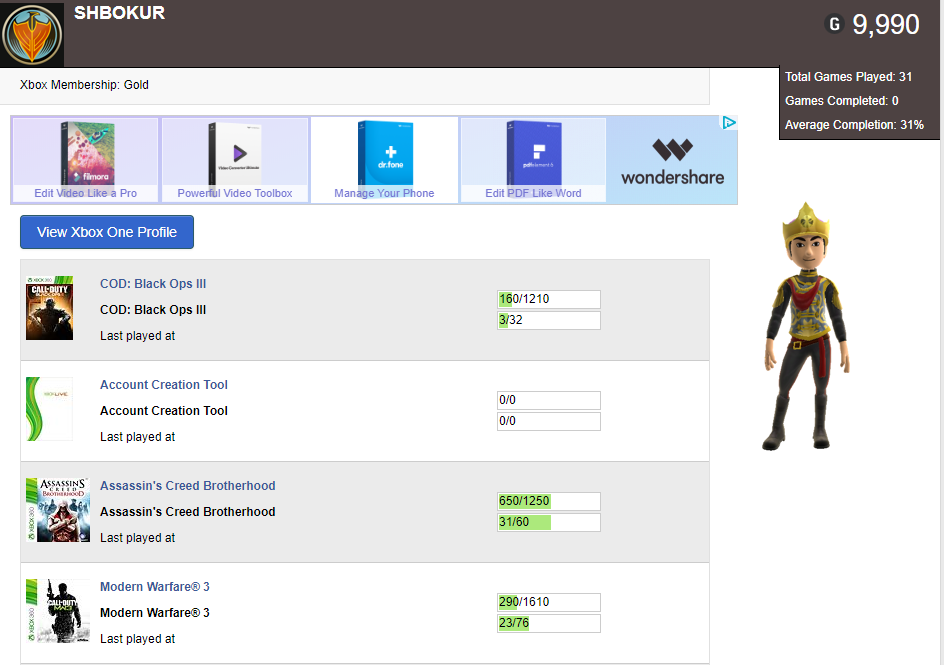The image size is (944, 665).
Task: Click bold 'Modern Warfare® 3' title text
Action: pyautogui.click(x=155, y=613)
